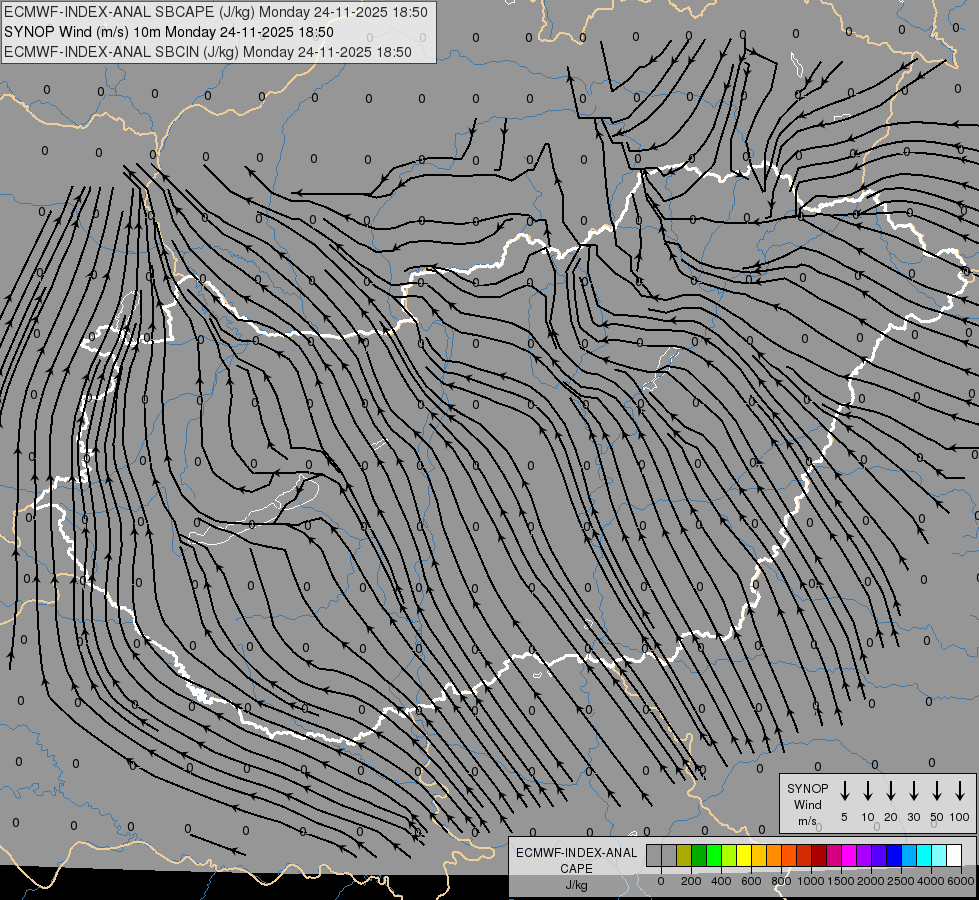Click the 100 value in wind legend

coord(960,817)
